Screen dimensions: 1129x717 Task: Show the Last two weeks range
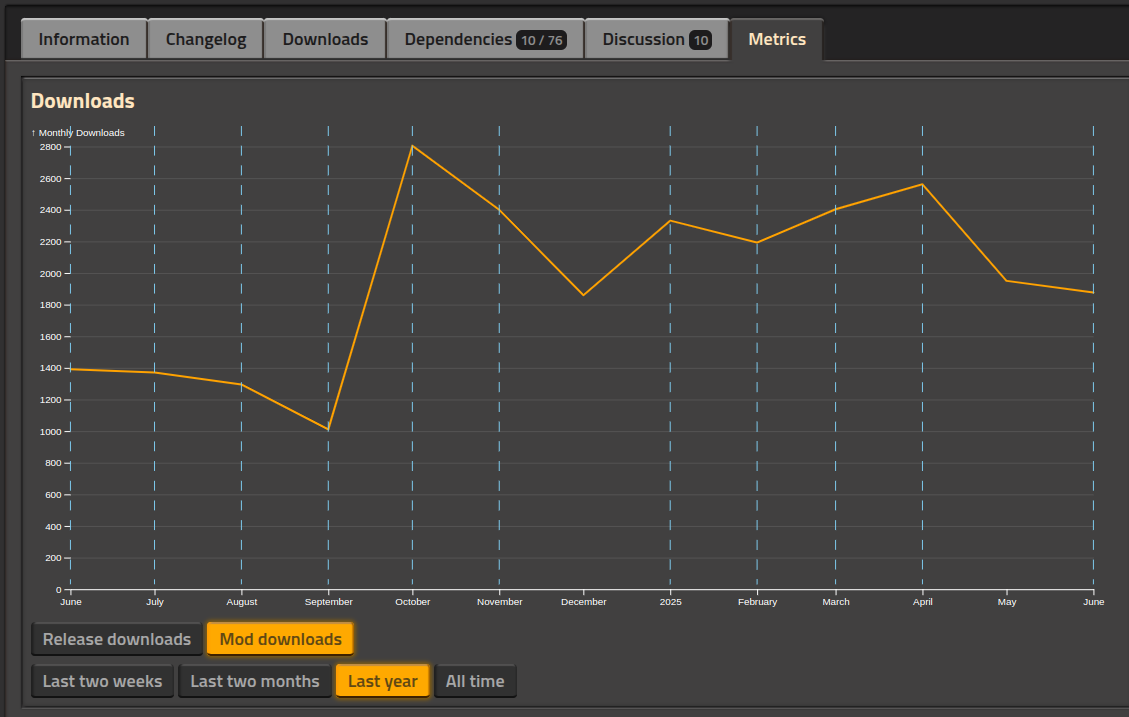(102, 681)
